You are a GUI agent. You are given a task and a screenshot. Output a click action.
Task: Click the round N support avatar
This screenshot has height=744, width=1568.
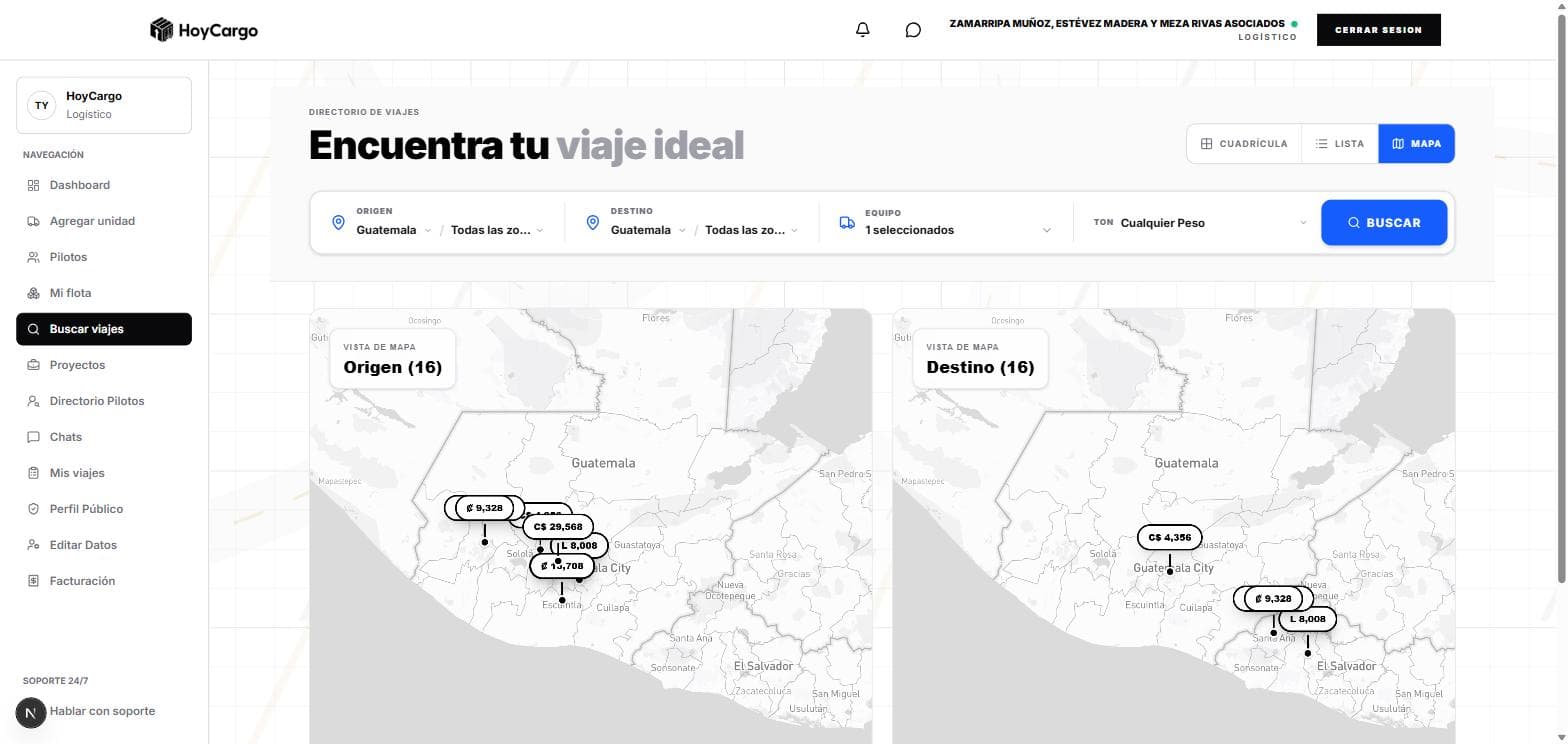(31, 713)
